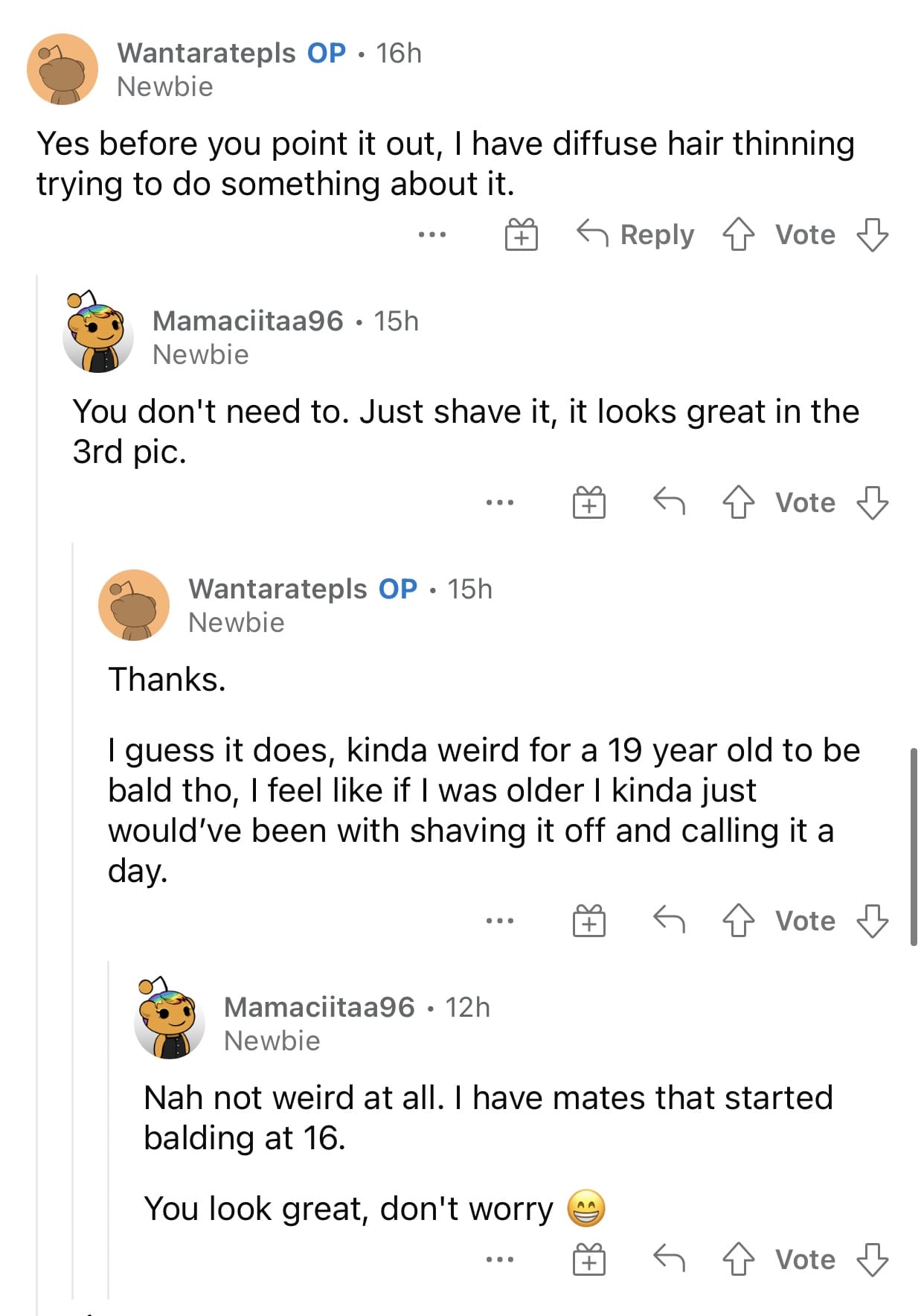The width and height of the screenshot is (924, 1316).
Task: Upvote the '19 year old' comment
Action: (x=738, y=921)
